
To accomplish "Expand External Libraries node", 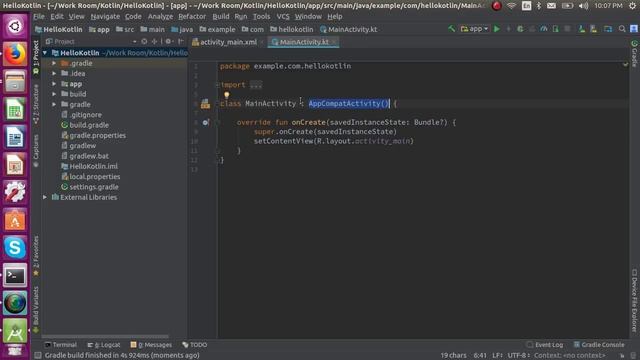I will click(x=45, y=197).
